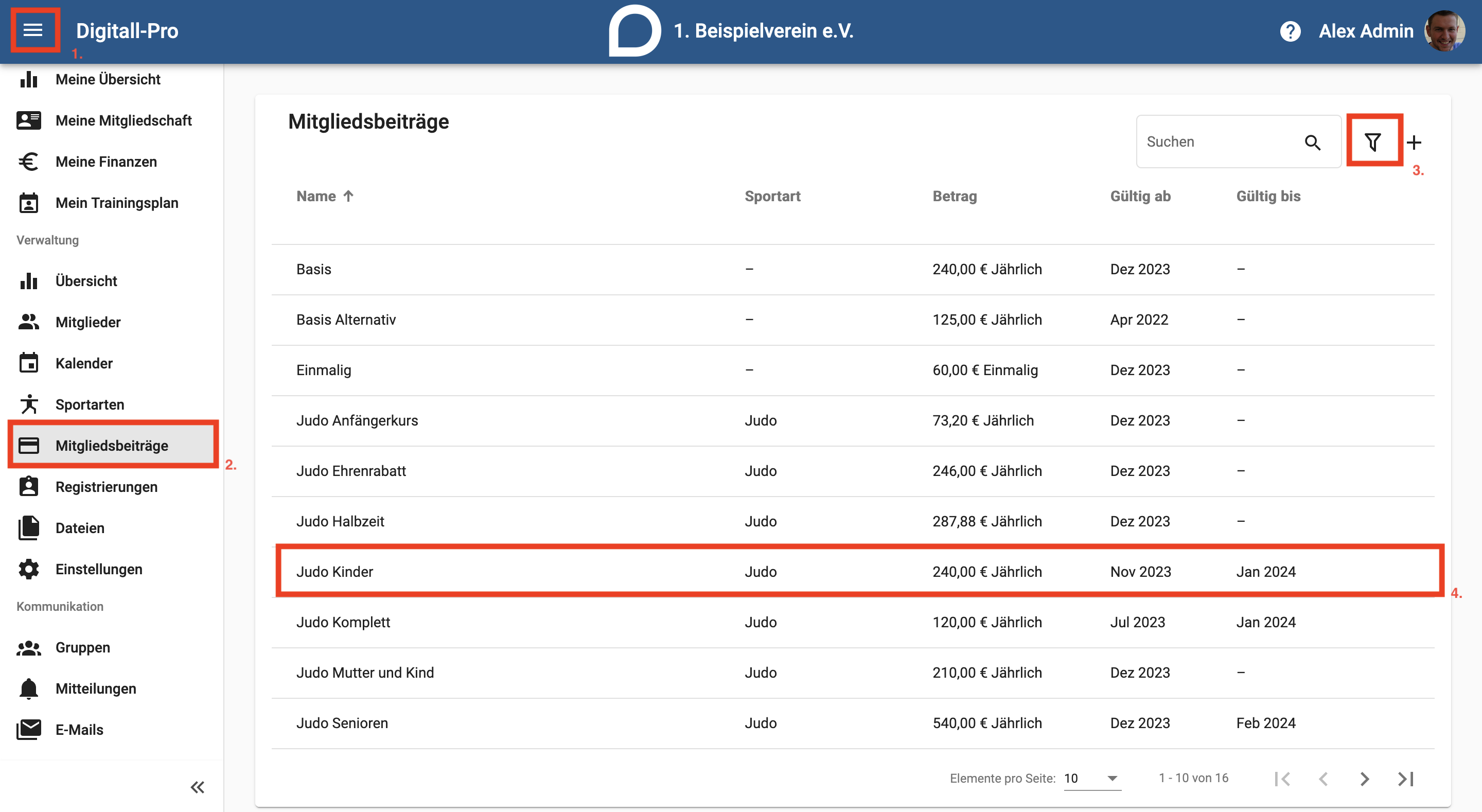Open the Basis contribution row
The height and width of the screenshot is (812, 1482).
click(x=853, y=269)
